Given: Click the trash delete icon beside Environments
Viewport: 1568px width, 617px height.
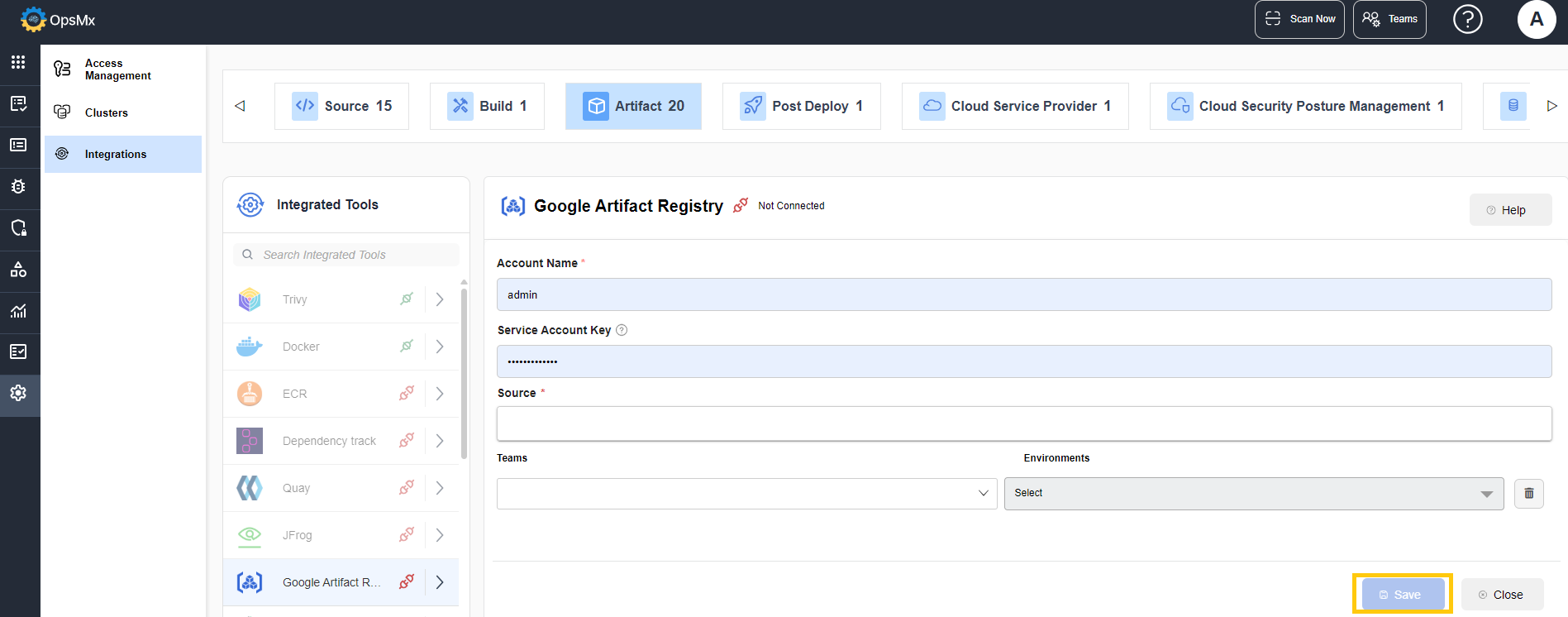Looking at the screenshot, I should tap(1528, 494).
